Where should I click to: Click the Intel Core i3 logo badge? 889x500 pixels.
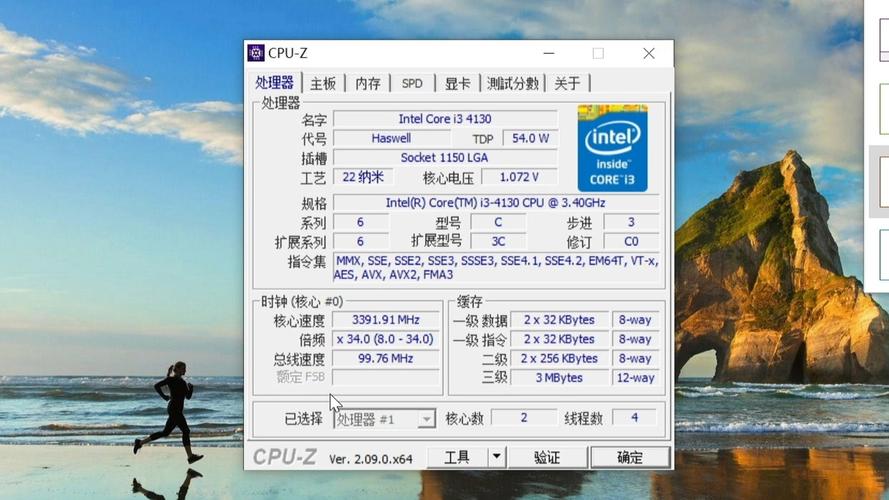(612, 148)
